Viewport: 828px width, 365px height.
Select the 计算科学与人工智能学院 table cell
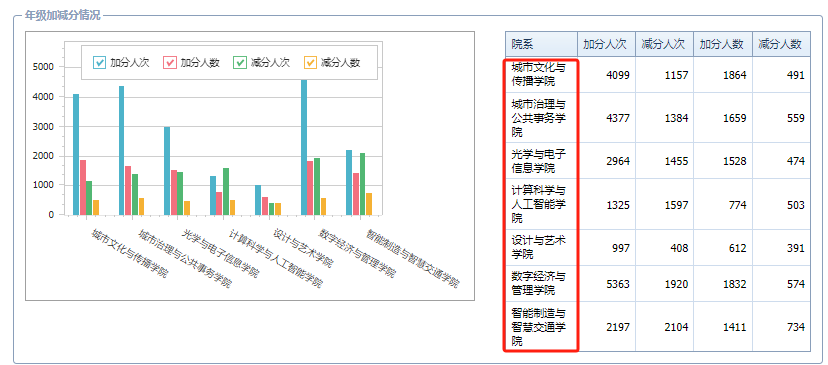pos(541,204)
